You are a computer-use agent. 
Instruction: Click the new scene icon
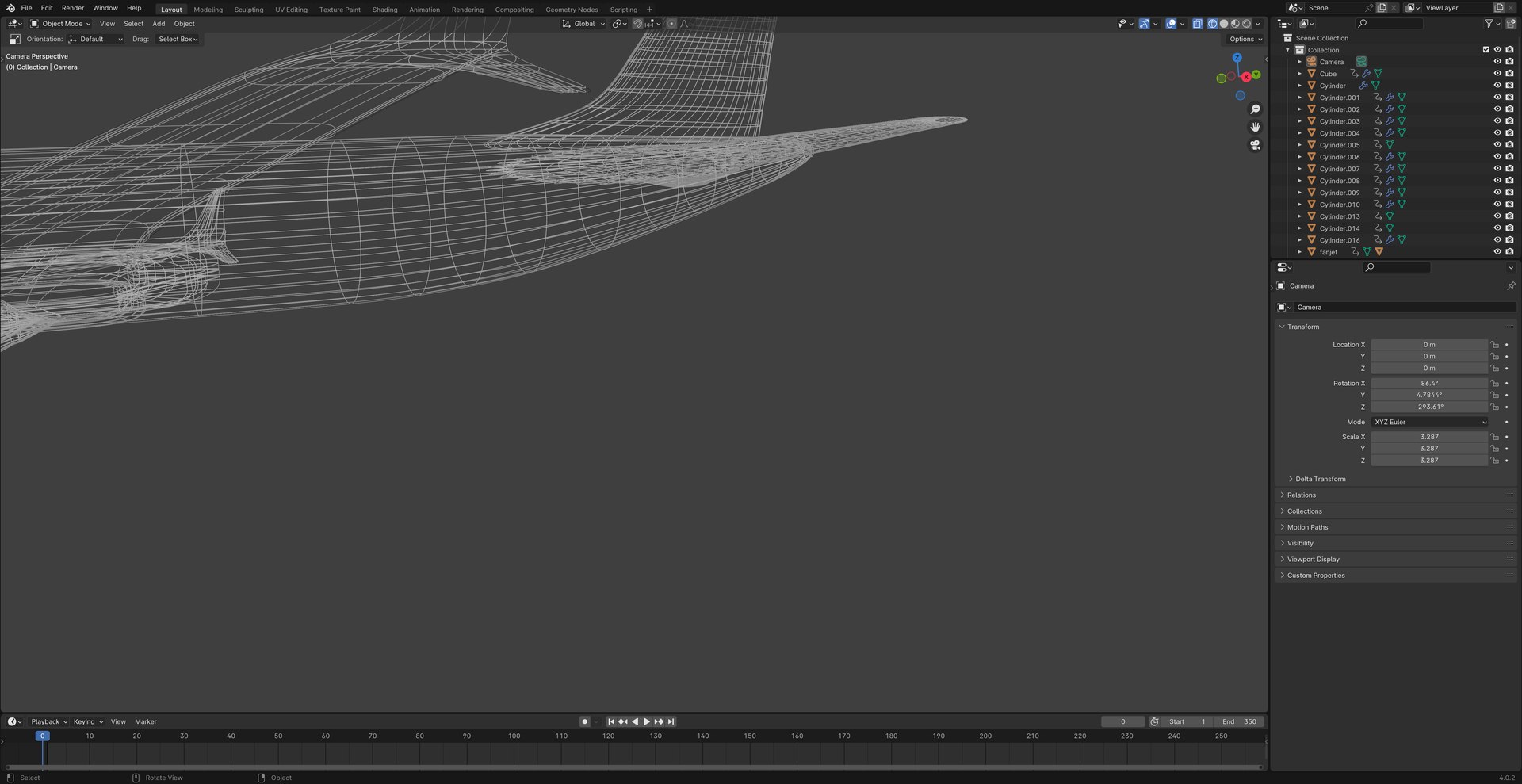1382,8
